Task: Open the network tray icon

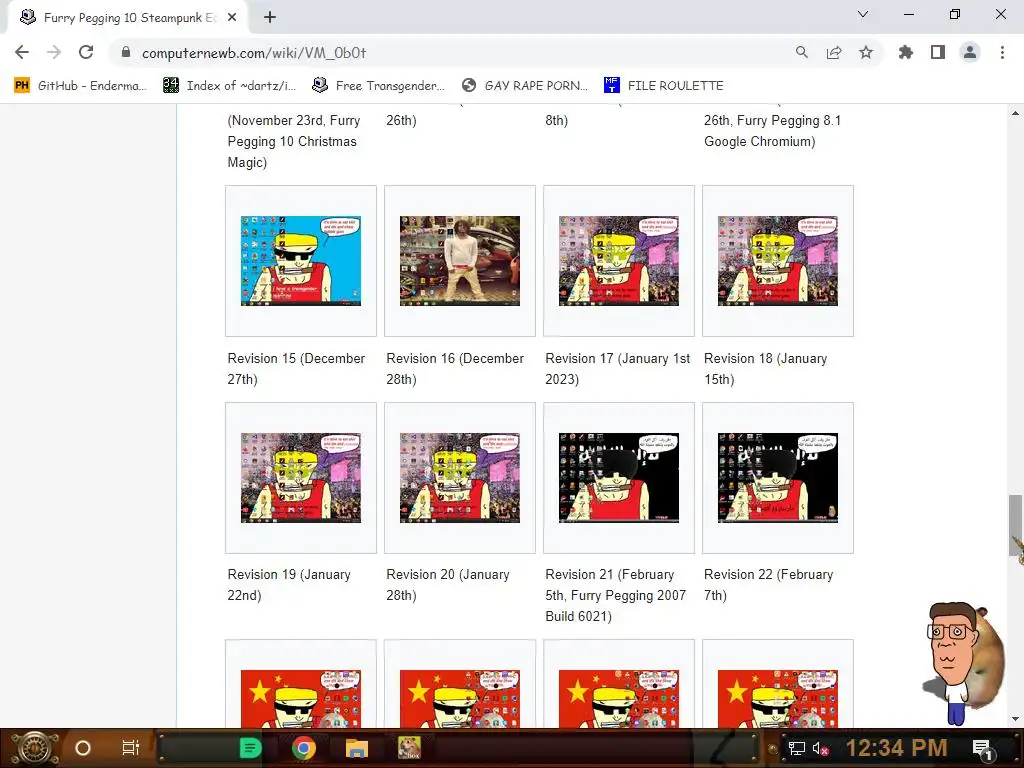Action: [x=796, y=748]
